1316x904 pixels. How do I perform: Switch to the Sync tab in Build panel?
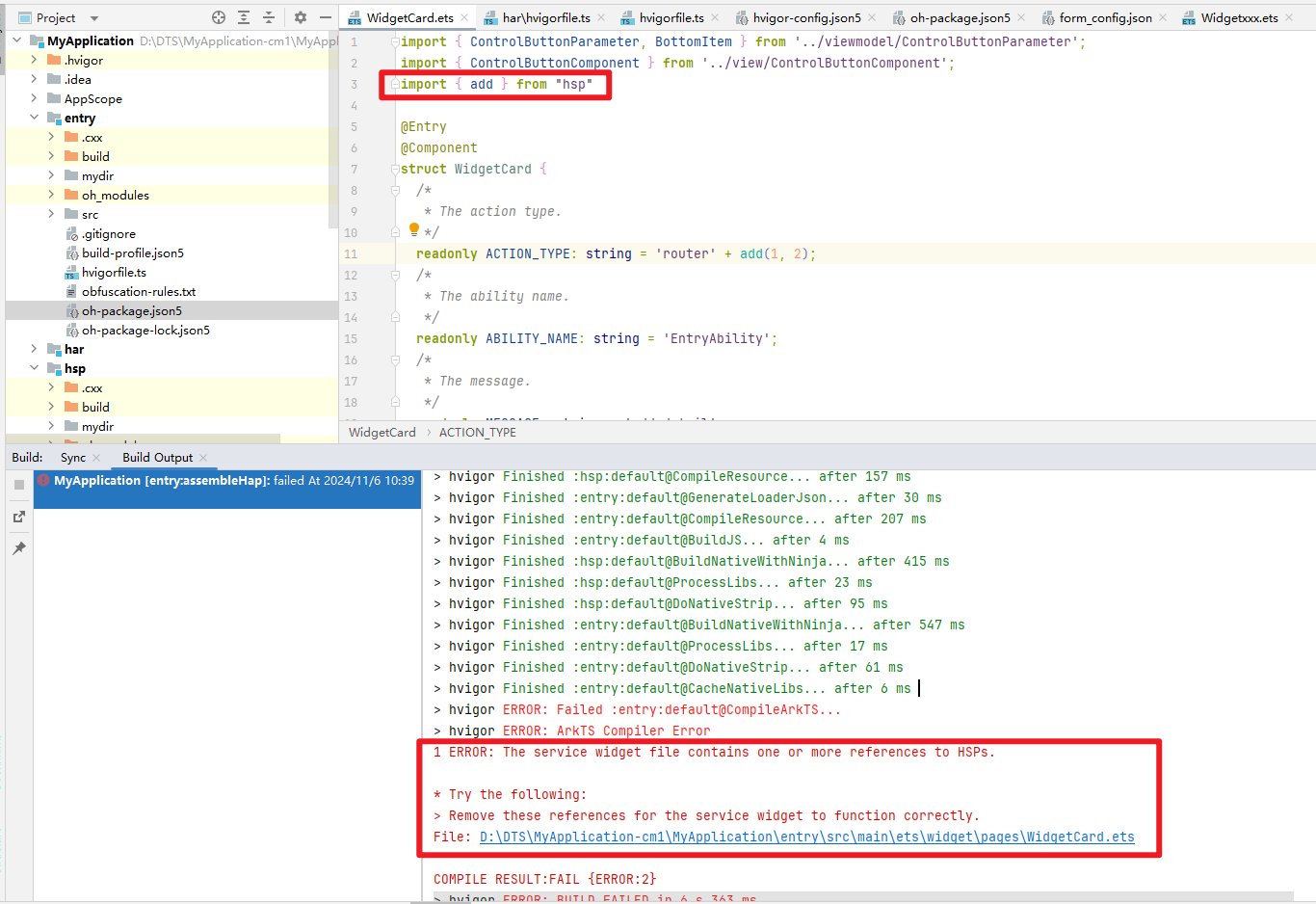(x=73, y=458)
